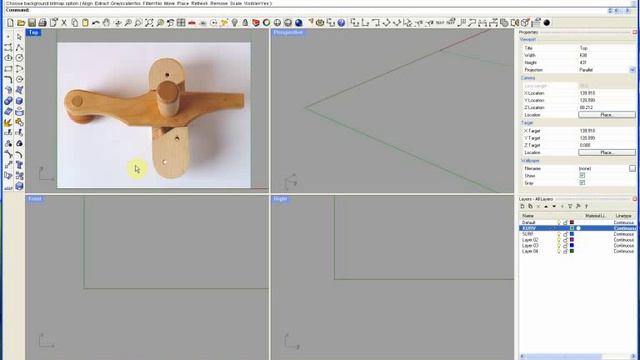Open color swatch of SURF layer

(572, 234)
